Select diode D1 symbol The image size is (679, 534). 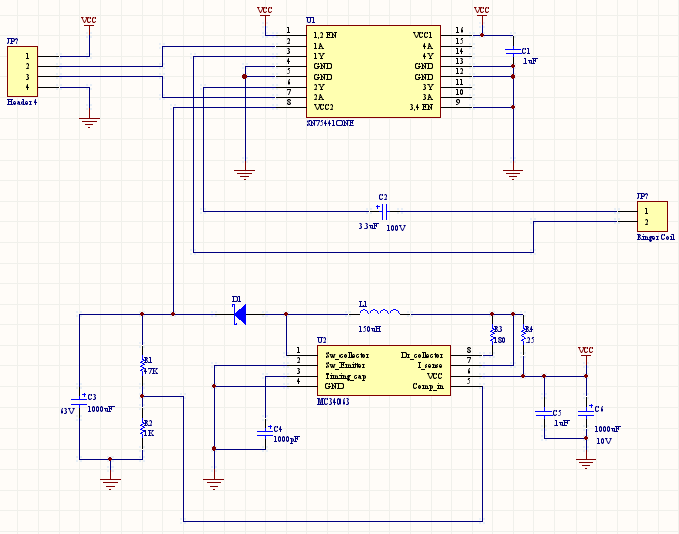tap(239, 314)
